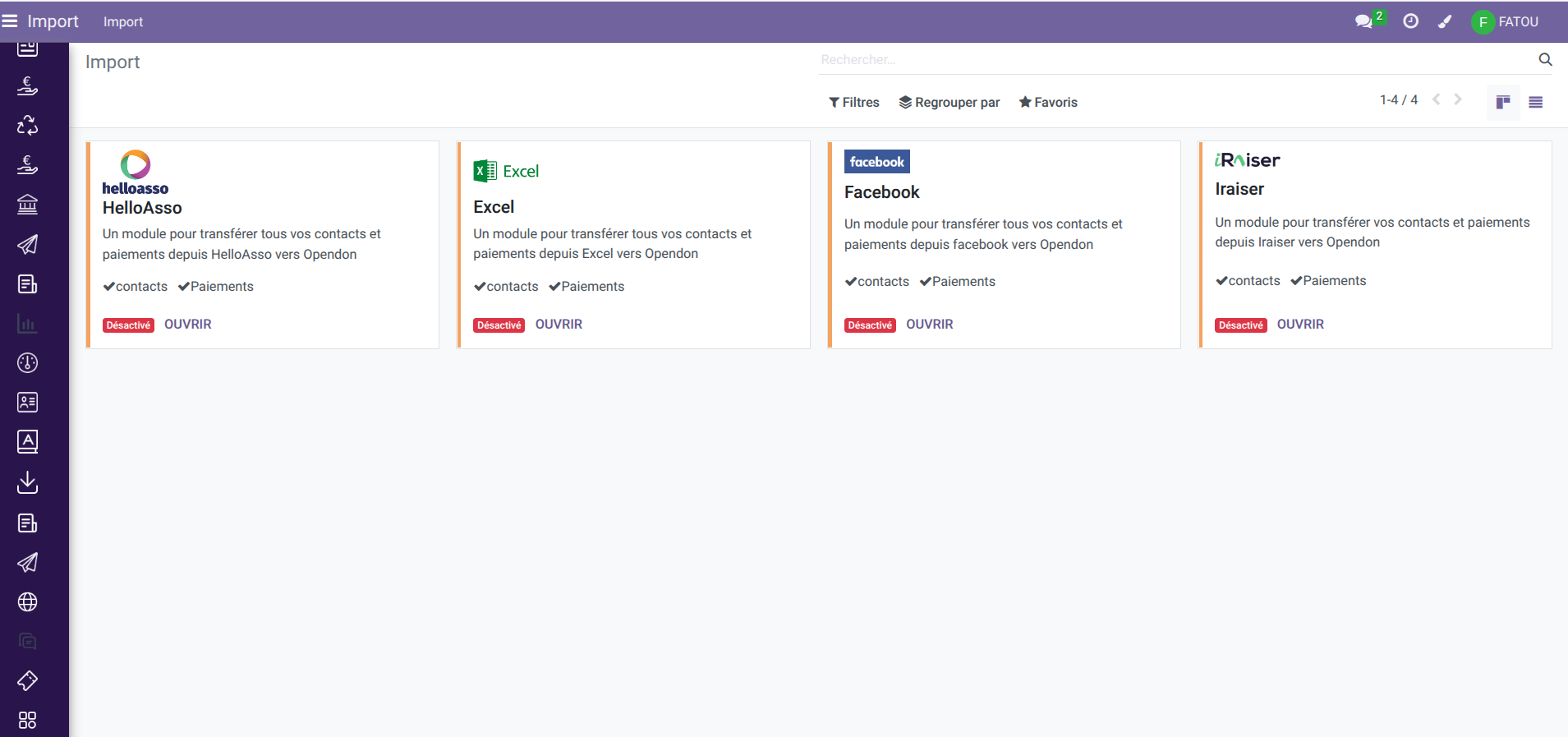Open the hamburger main menu
This screenshot has height=737, width=1568.
[x=10, y=21]
